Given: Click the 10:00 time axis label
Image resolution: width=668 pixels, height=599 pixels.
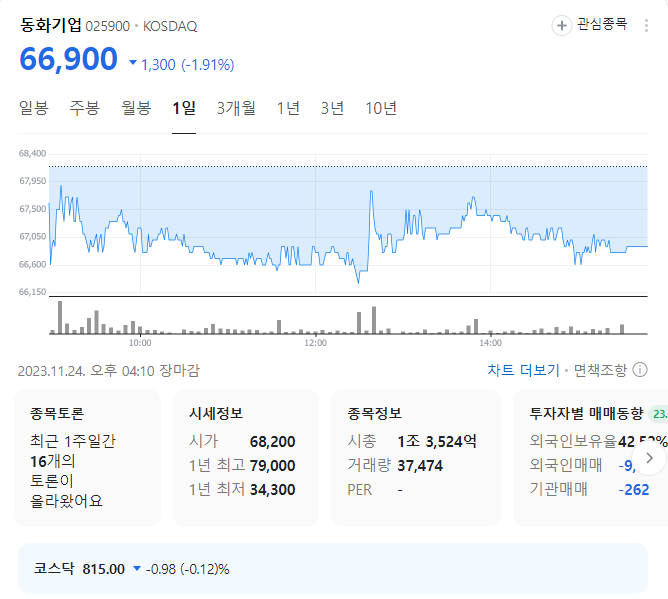Looking at the screenshot, I should click(x=140, y=343).
